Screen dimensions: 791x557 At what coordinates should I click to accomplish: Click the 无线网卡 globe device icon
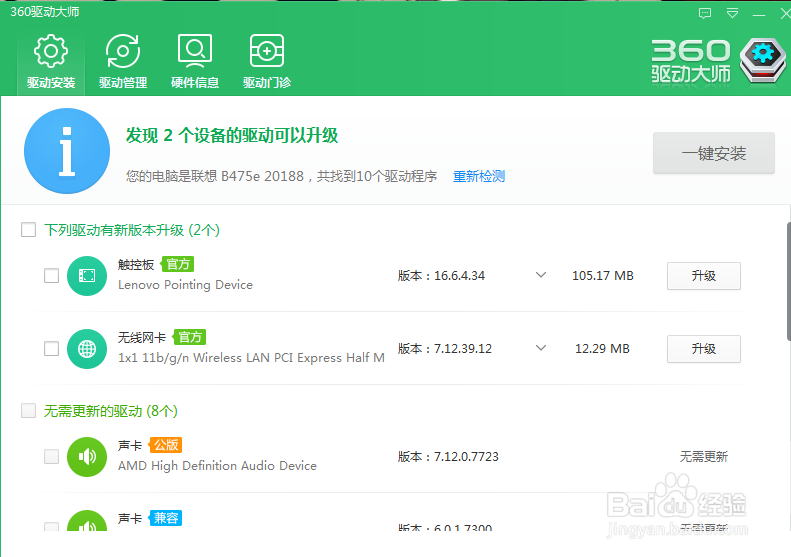click(87, 349)
